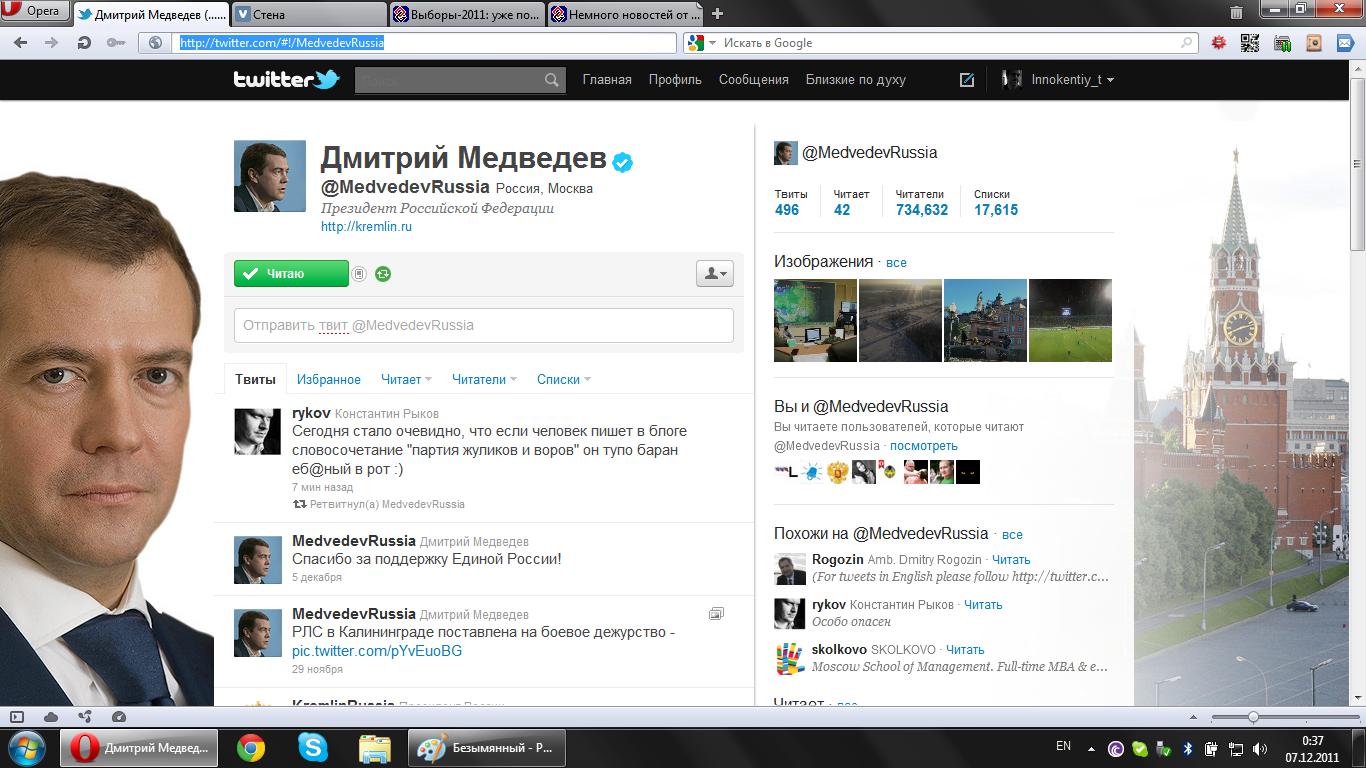The width and height of the screenshot is (1366, 768).
Task: Click the green retweets toggle icon
Action: coord(383,274)
